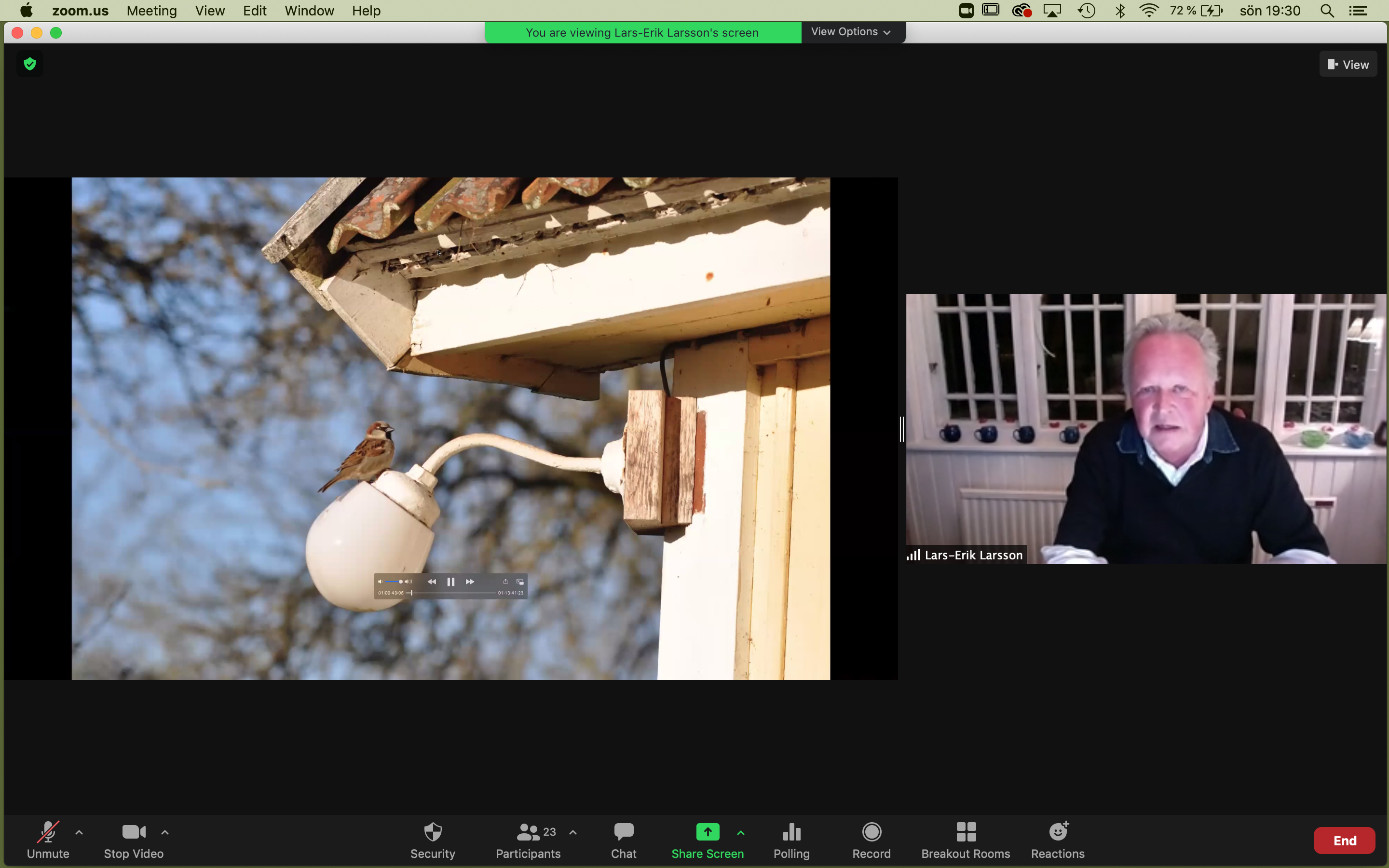Click the Breakout Rooms grid icon
The width and height of the screenshot is (1389, 868).
point(965,831)
